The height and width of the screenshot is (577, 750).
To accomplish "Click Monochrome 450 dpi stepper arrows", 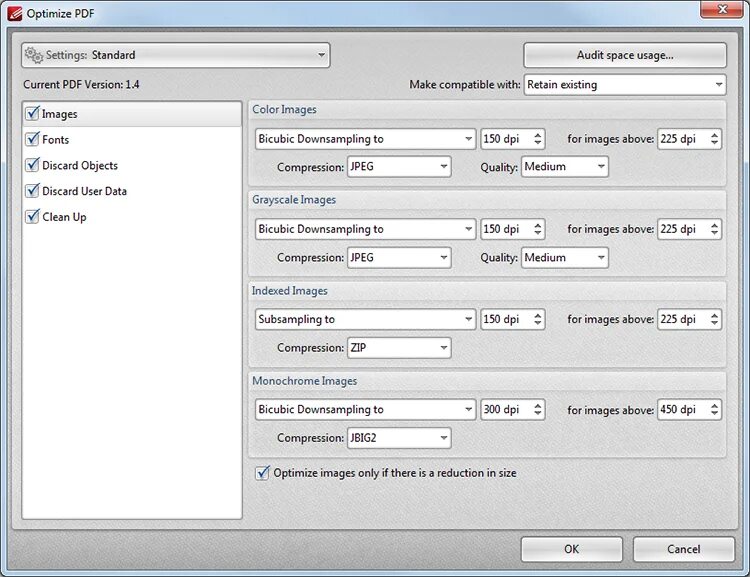I will coord(715,410).
